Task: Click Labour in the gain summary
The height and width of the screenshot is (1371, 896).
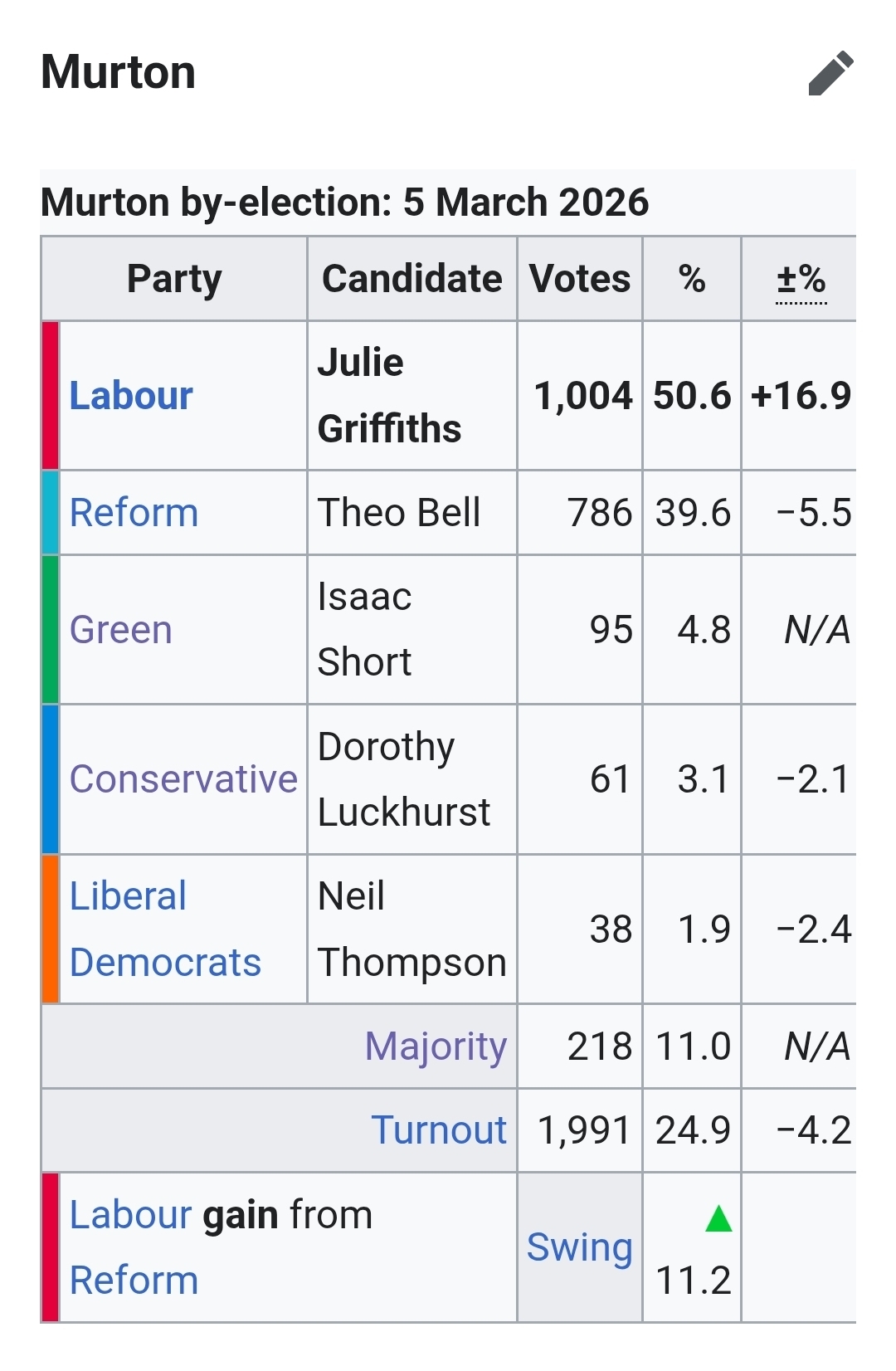Action: (x=131, y=1215)
